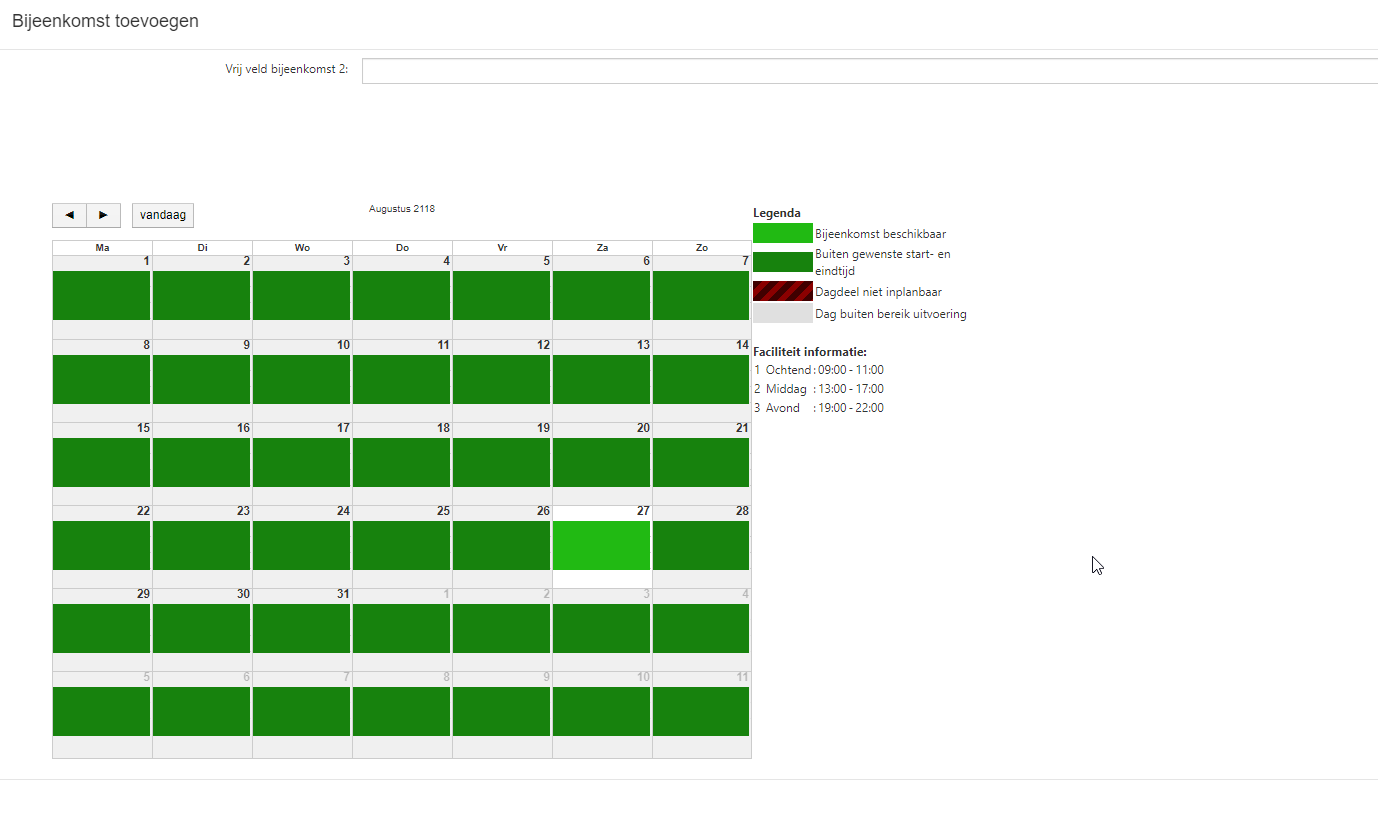Select the greyed-out day 11 block next month
Image resolution: width=1378 pixels, height=829 pixels.
click(701, 711)
